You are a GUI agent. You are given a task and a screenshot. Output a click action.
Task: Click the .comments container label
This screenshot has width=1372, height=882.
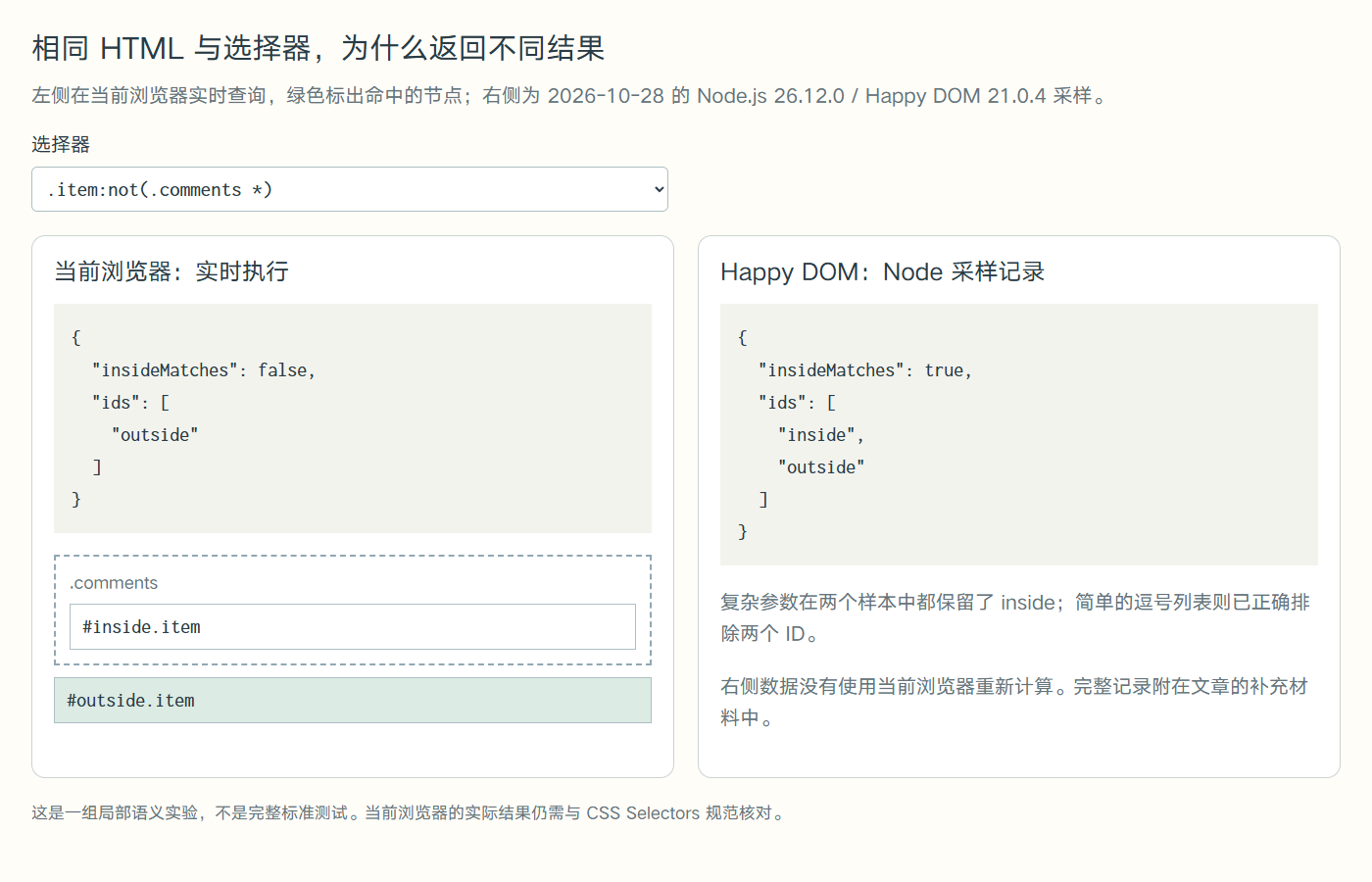tap(114, 583)
